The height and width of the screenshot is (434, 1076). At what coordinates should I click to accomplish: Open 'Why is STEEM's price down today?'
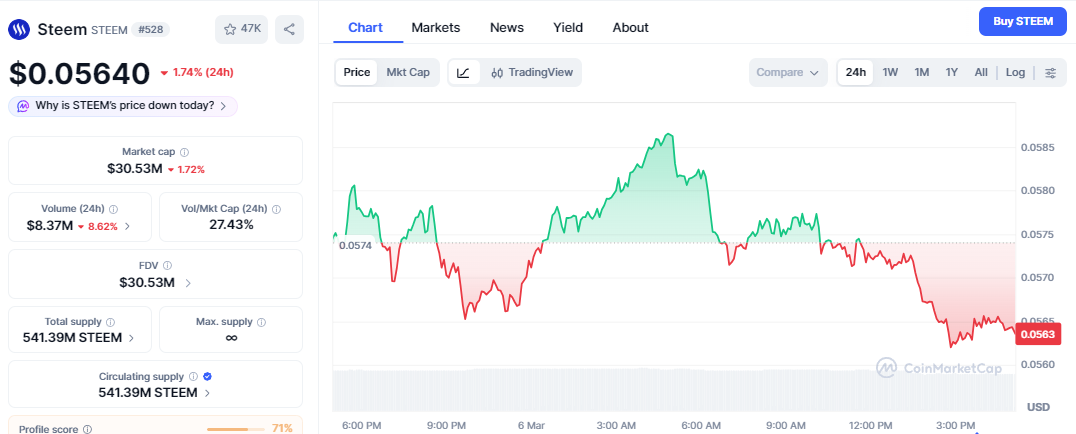123,105
